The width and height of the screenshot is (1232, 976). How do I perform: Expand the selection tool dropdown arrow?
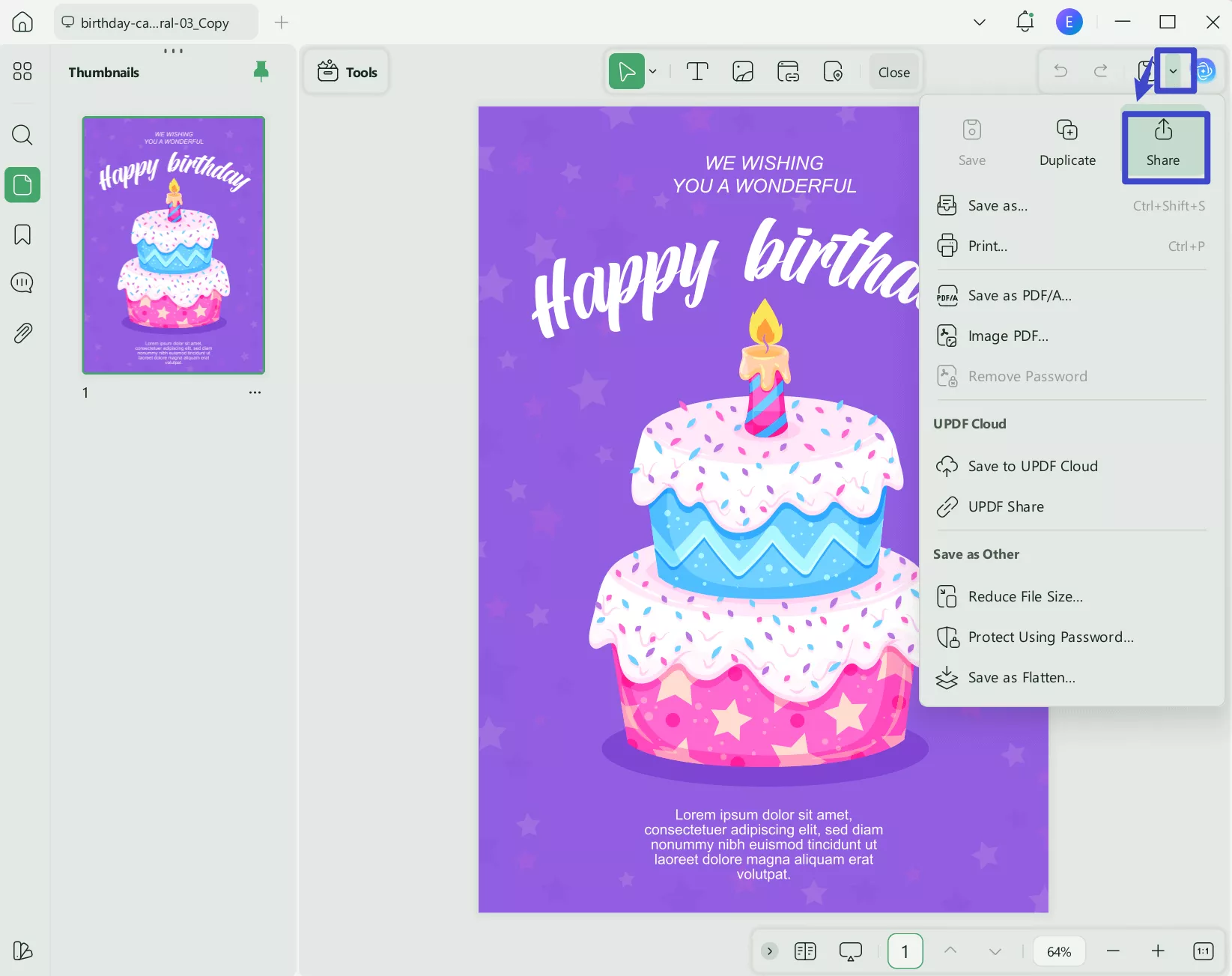pos(652,71)
